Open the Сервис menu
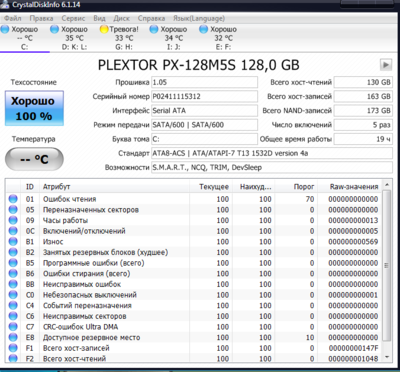Screen dimensions: 400x372 point(73,18)
